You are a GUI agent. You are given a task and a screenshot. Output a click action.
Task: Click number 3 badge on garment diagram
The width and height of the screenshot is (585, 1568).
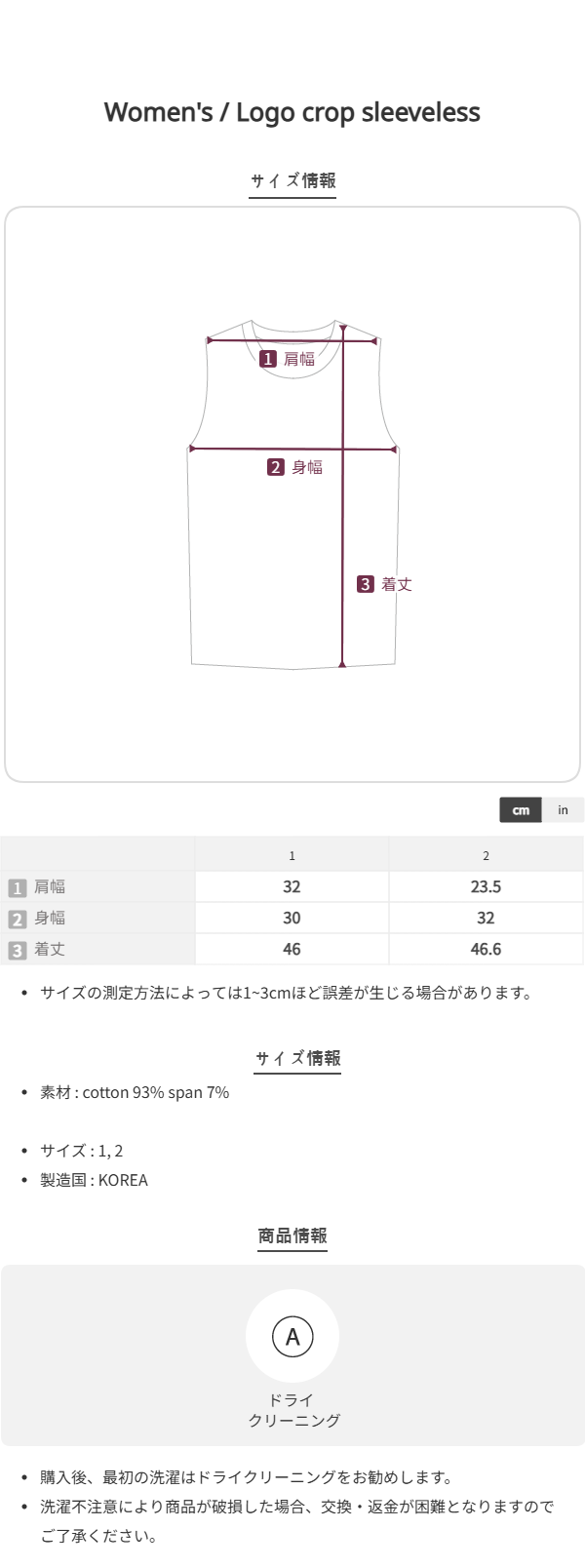[365, 584]
